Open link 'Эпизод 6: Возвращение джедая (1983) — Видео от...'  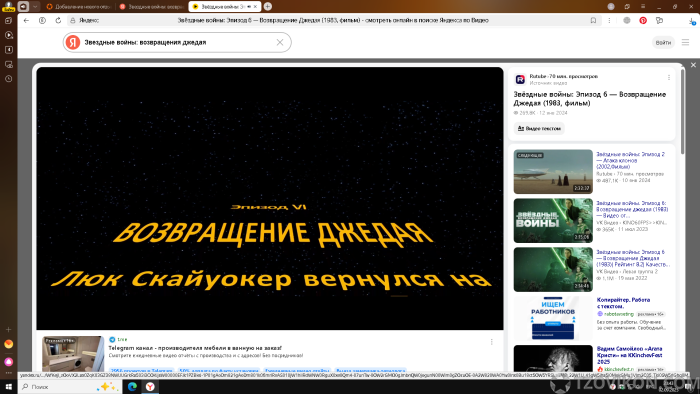(x=632, y=209)
